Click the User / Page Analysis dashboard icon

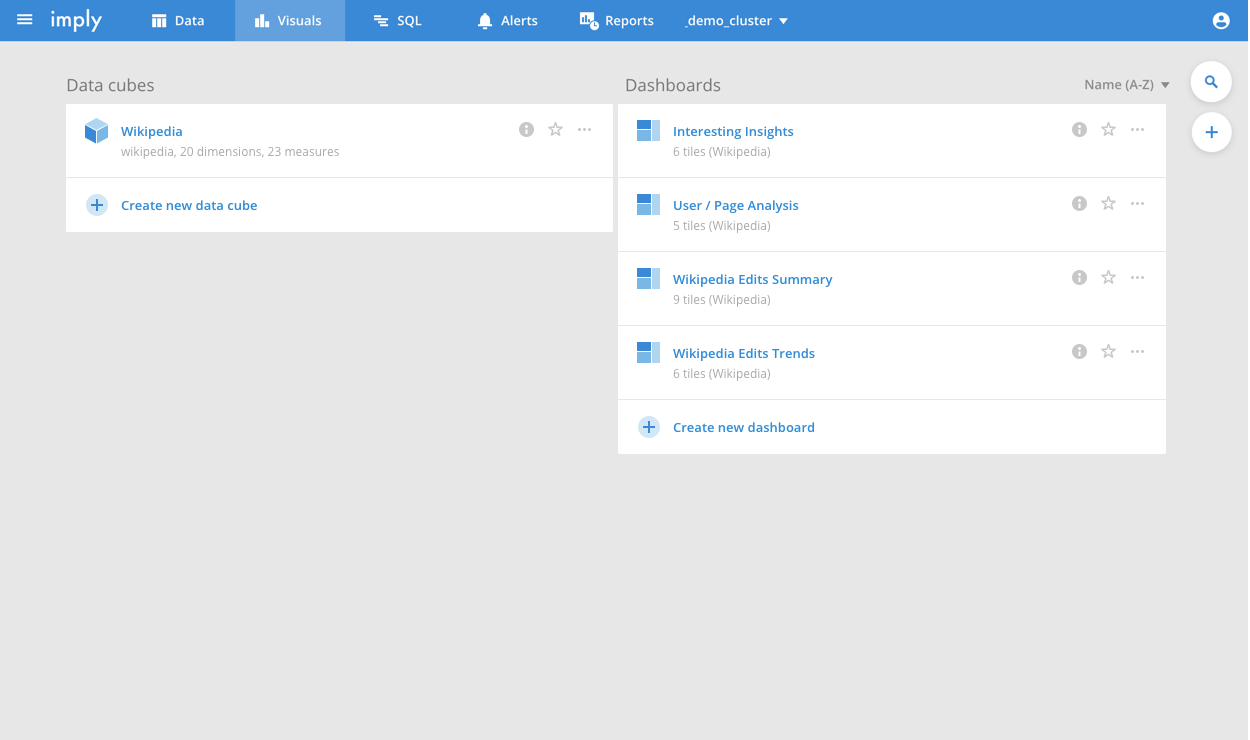648,204
